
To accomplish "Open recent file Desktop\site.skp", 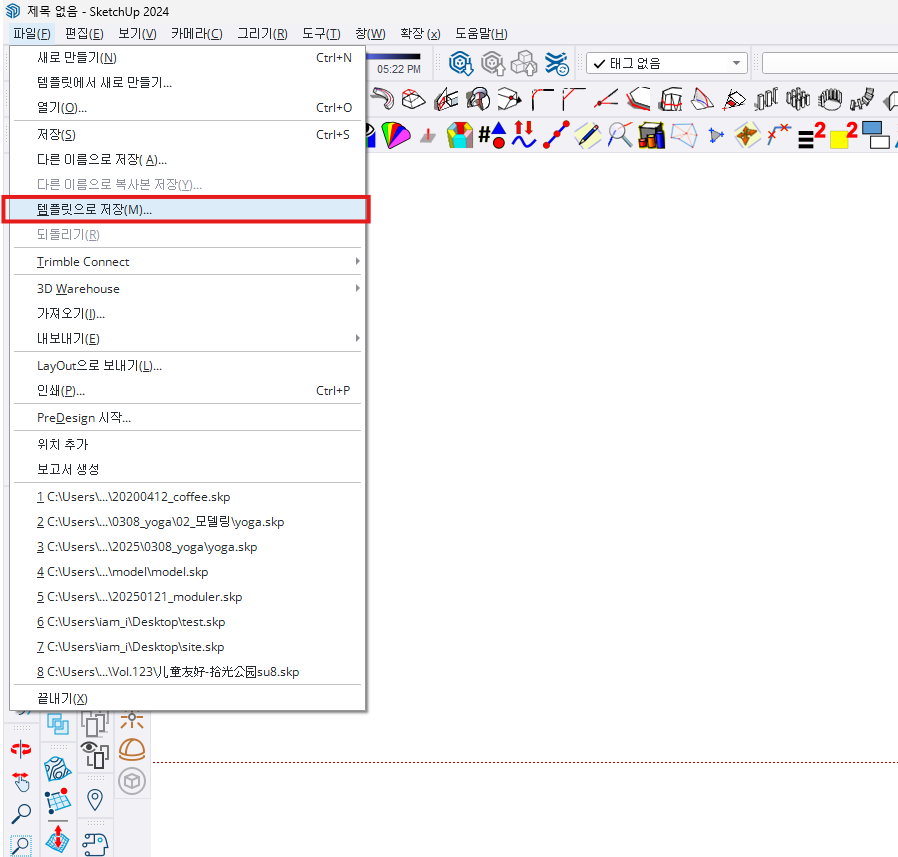I will [x=187, y=647].
